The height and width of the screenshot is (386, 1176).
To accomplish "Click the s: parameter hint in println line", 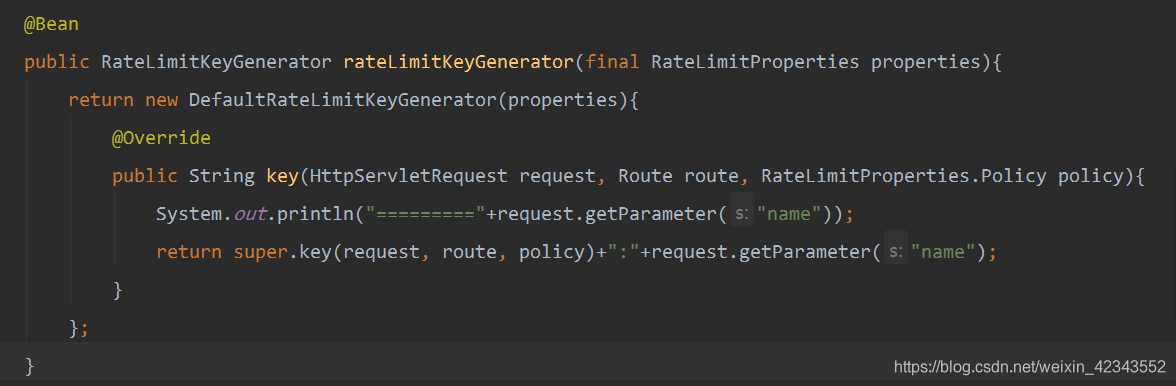I will pyautogui.click(x=741, y=214).
